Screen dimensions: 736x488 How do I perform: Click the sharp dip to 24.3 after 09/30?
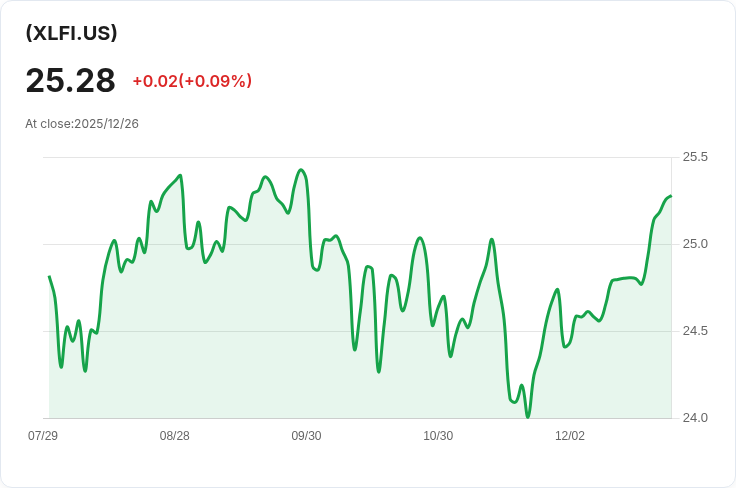coord(379,371)
